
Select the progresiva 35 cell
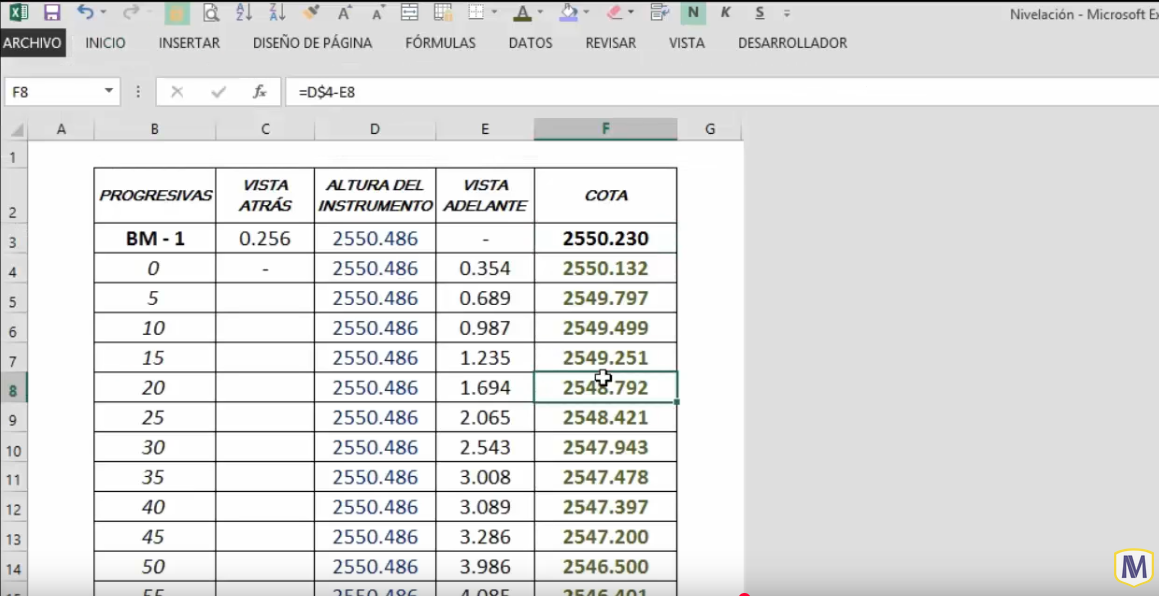154,477
